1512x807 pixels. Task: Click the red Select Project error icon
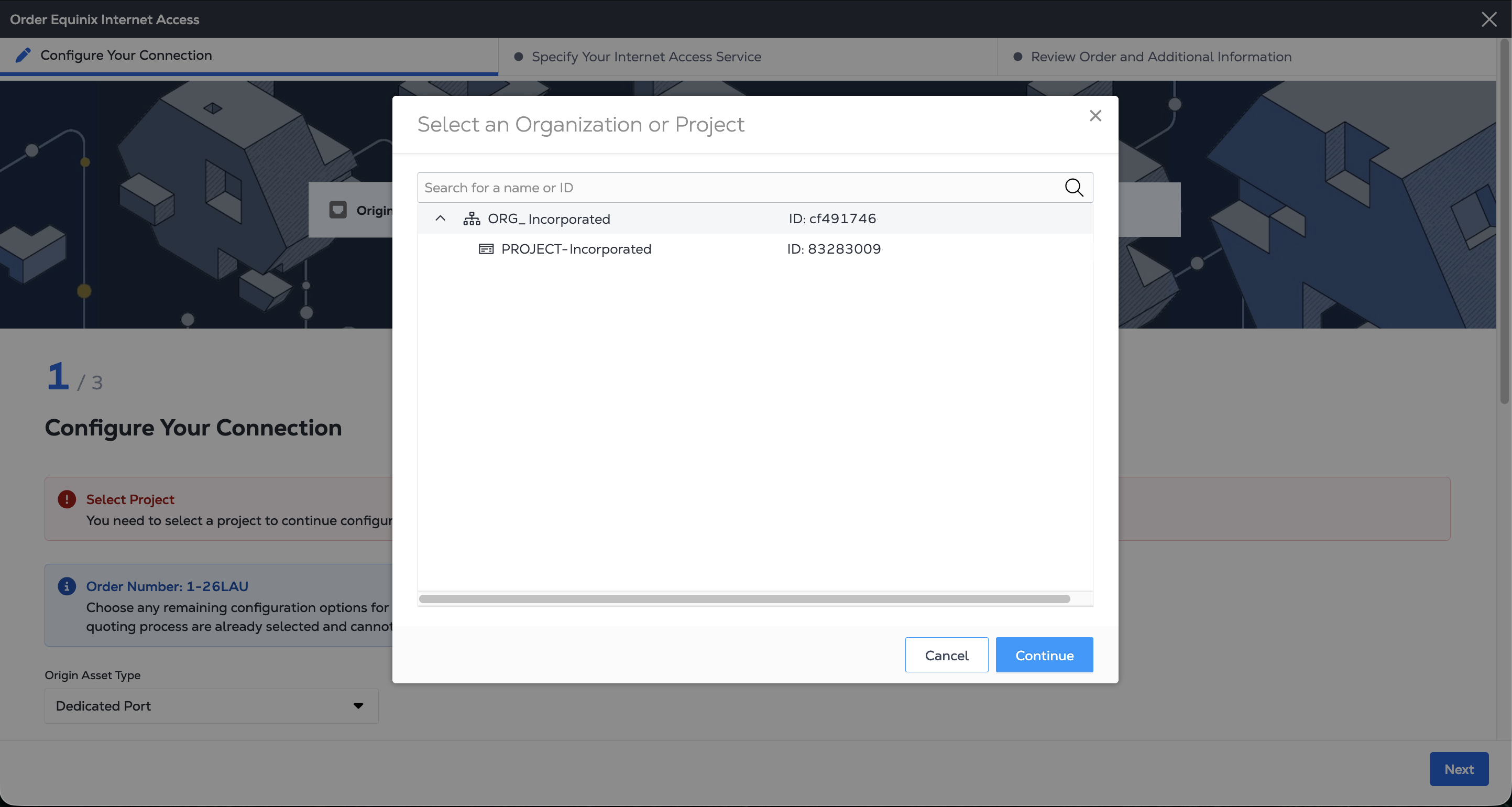(67, 499)
